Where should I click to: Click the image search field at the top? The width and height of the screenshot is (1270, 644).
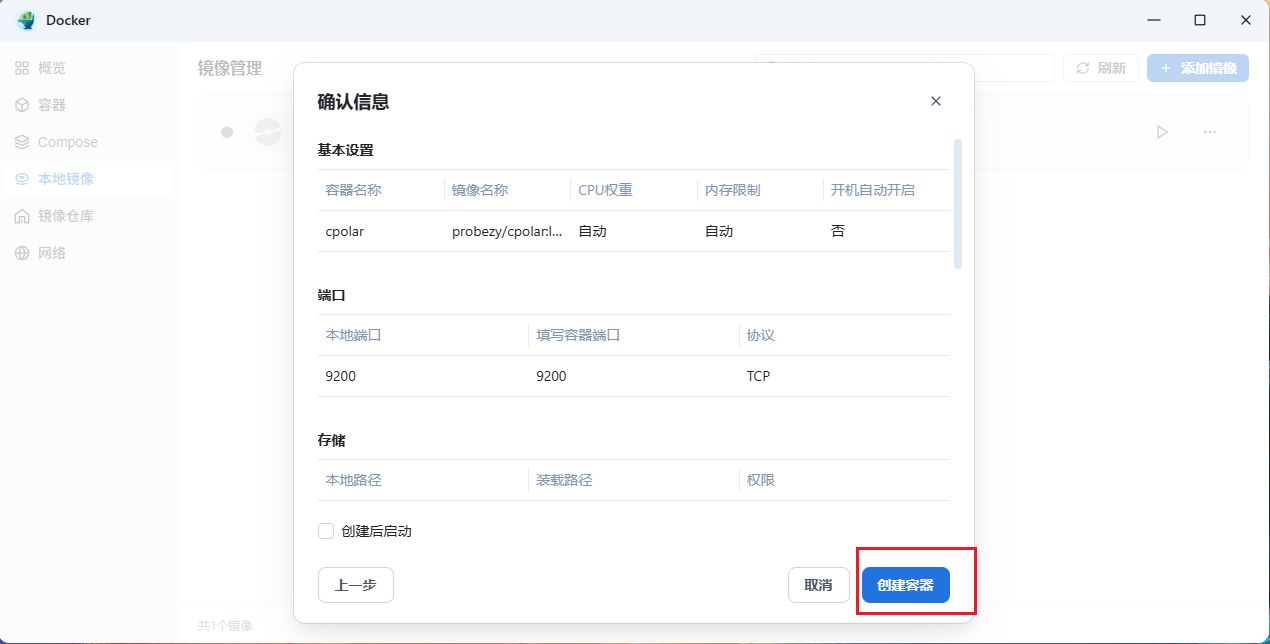point(1010,68)
